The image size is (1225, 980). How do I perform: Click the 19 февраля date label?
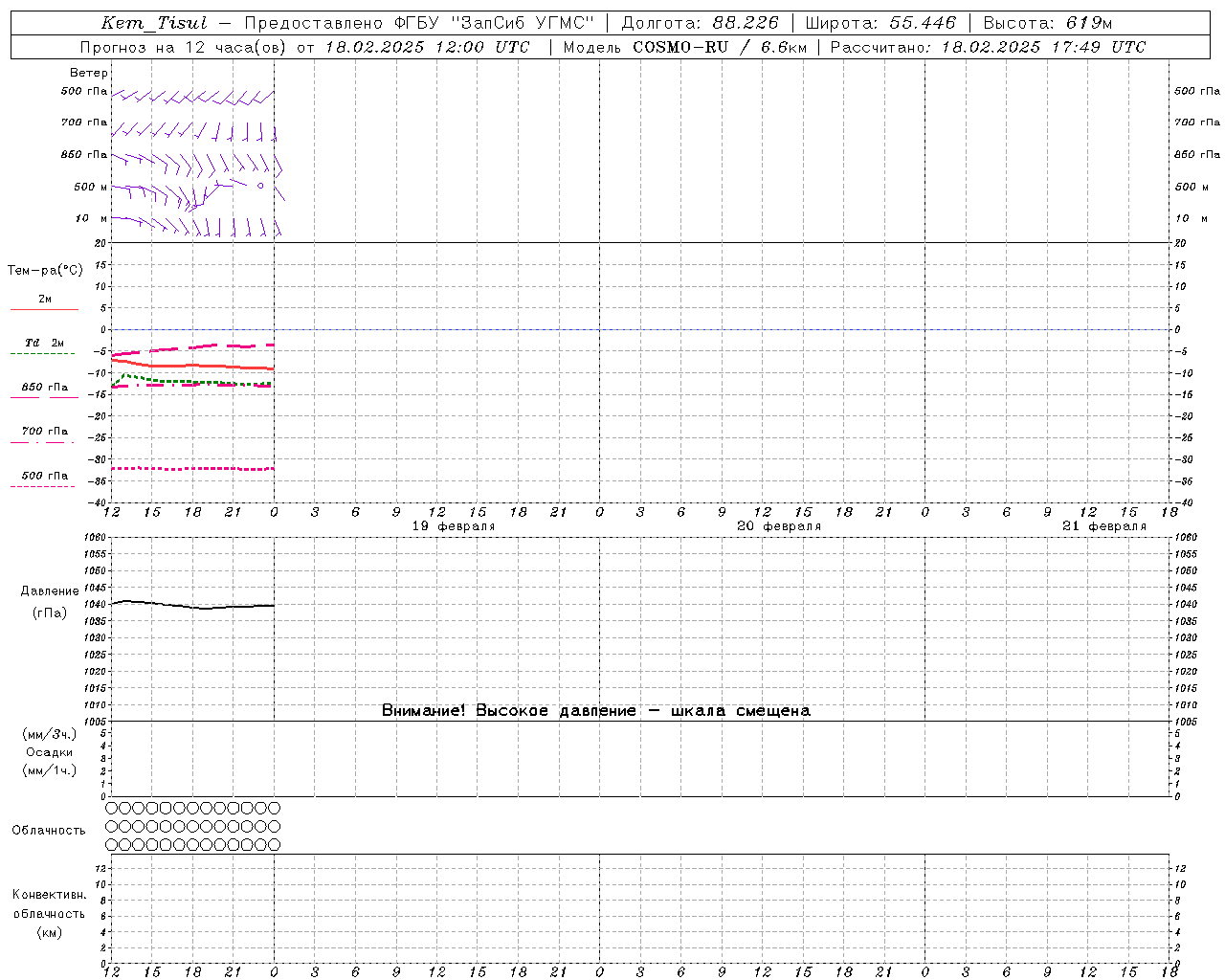point(454,526)
